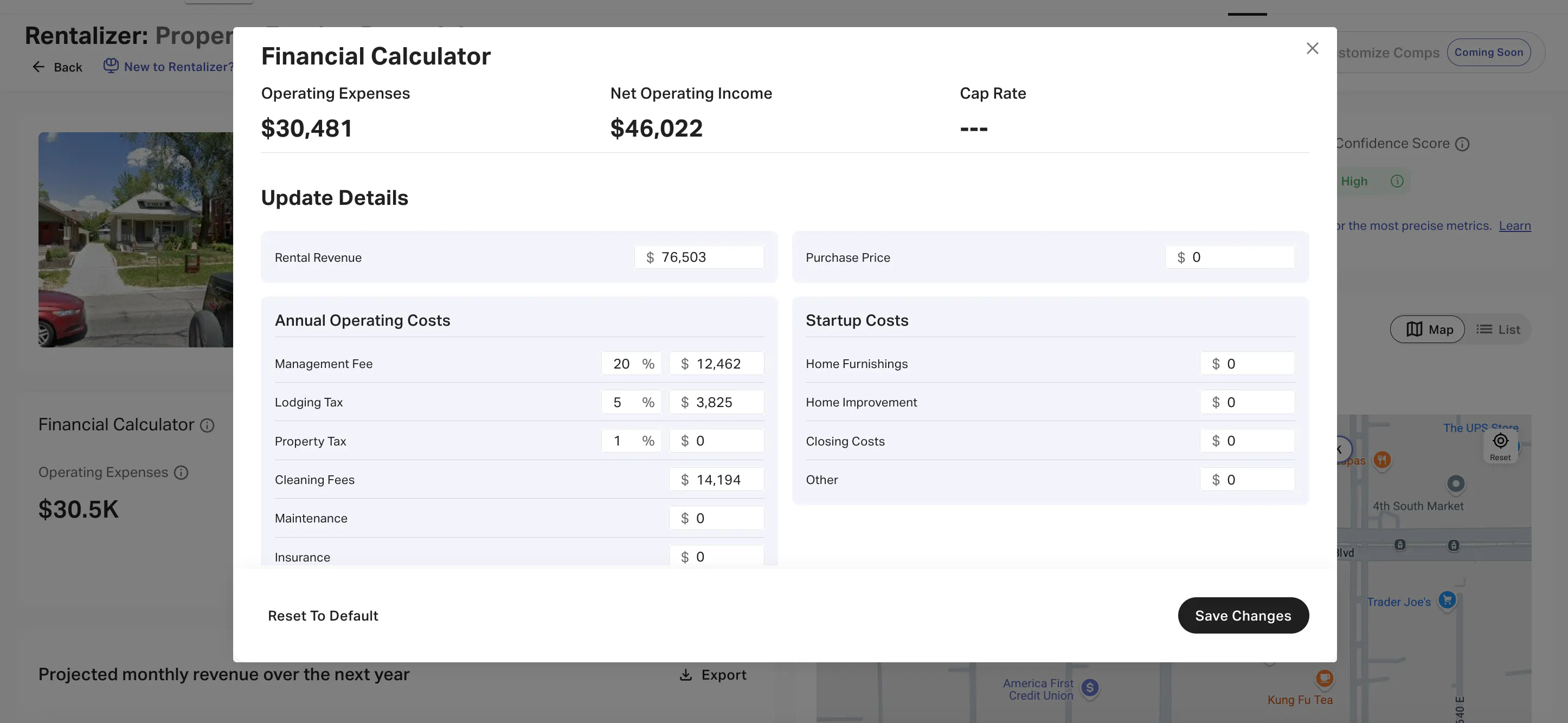1568x723 pixels.
Task: Edit Management Fee percent field
Action: (631, 363)
